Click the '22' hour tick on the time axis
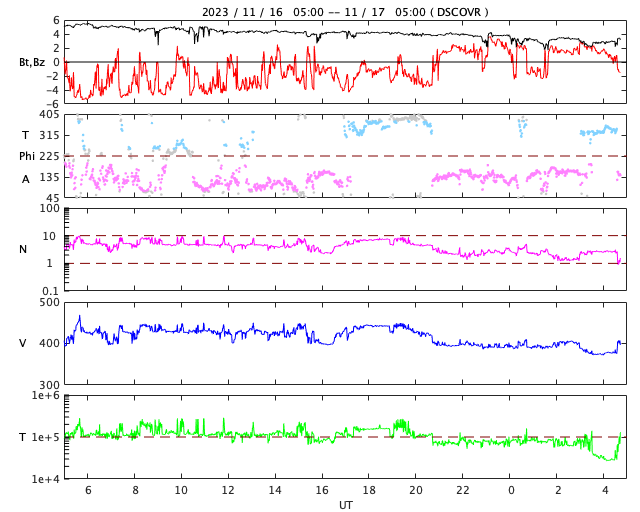This screenshot has width=640, height=512. point(462,490)
